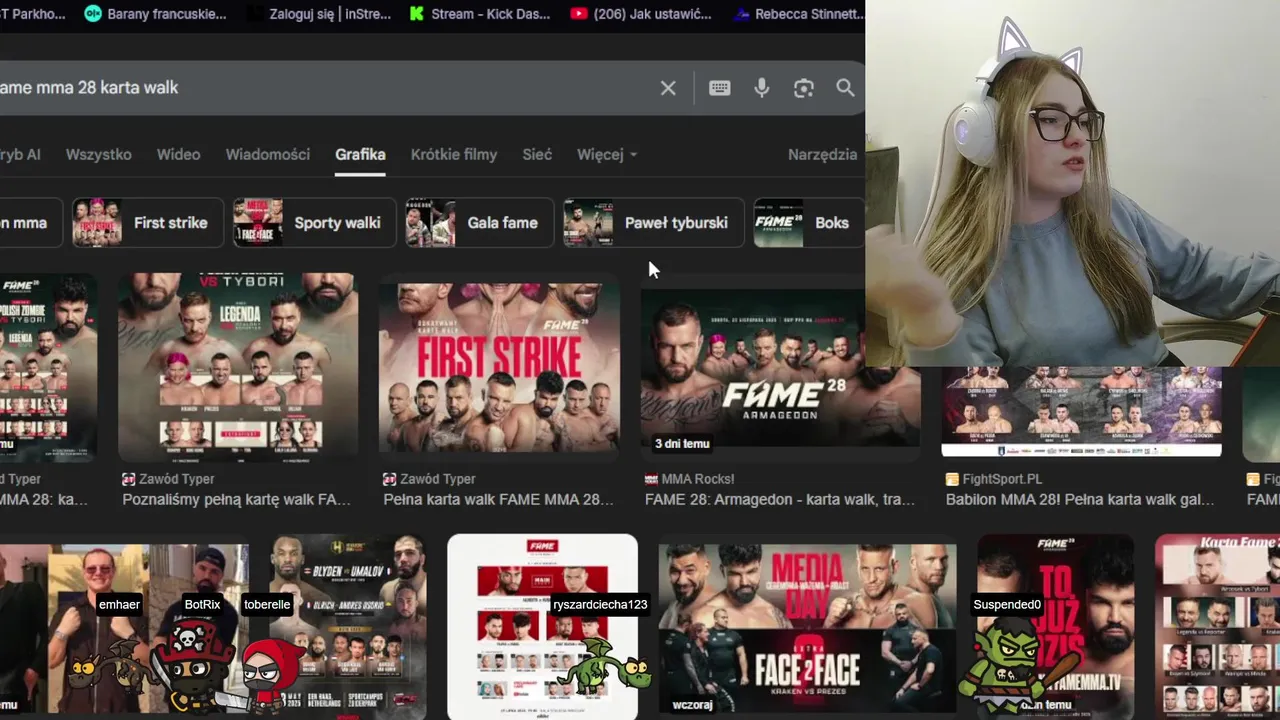Start voice search with the microphone icon
1280x720 pixels.
tap(762, 88)
